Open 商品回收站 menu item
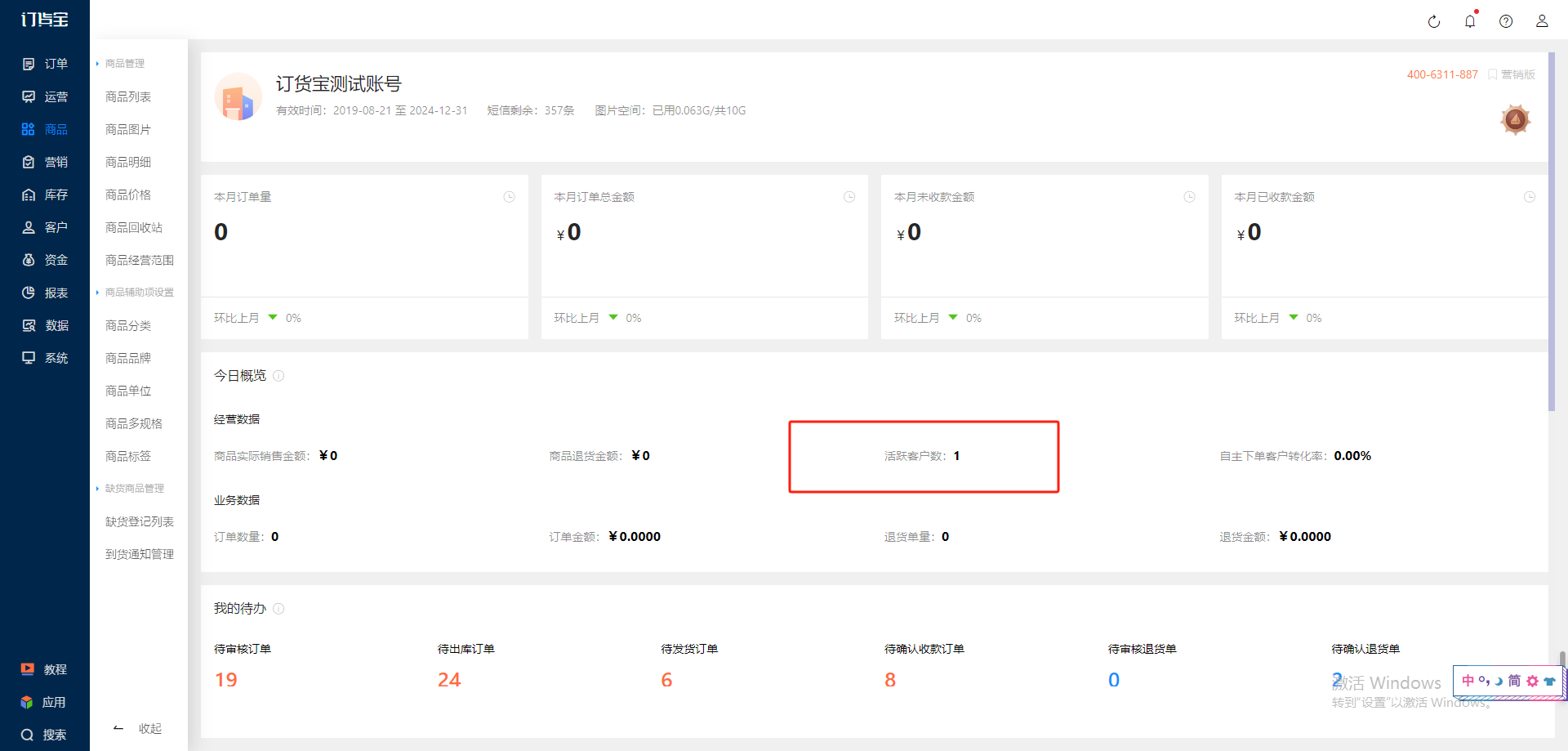The image size is (1568, 751). coord(134,227)
